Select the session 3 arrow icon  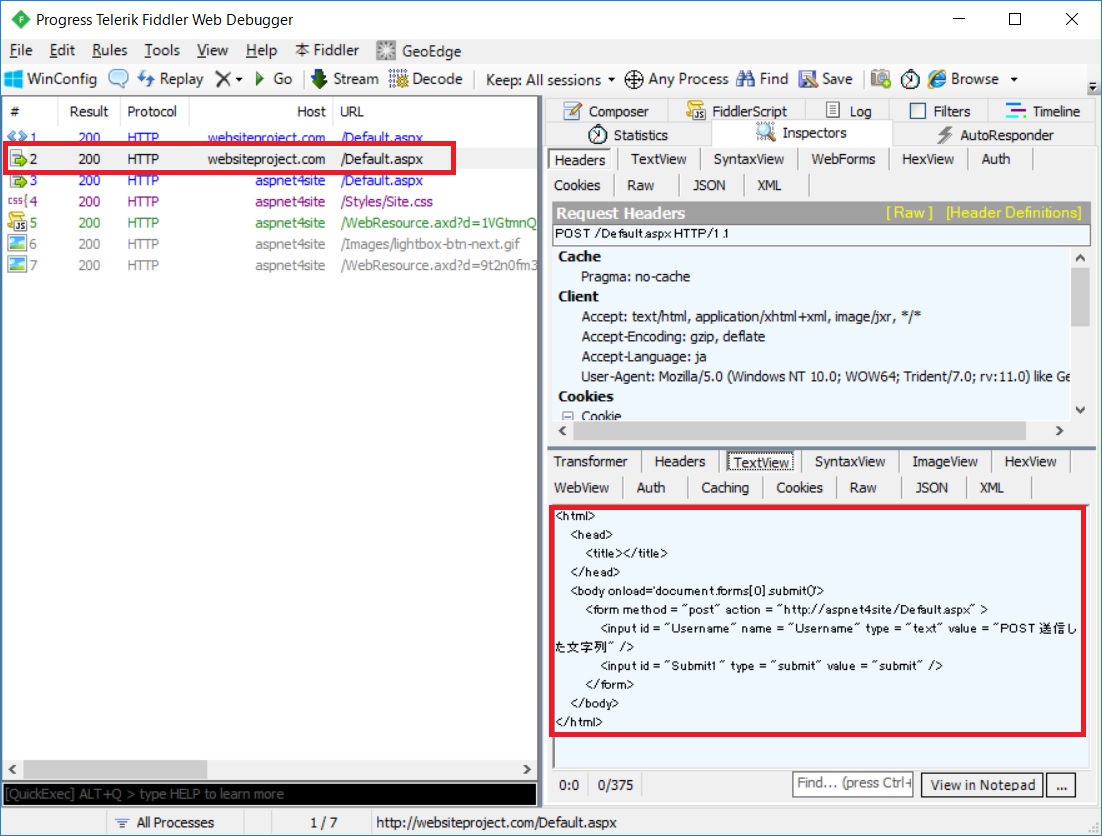(18, 181)
